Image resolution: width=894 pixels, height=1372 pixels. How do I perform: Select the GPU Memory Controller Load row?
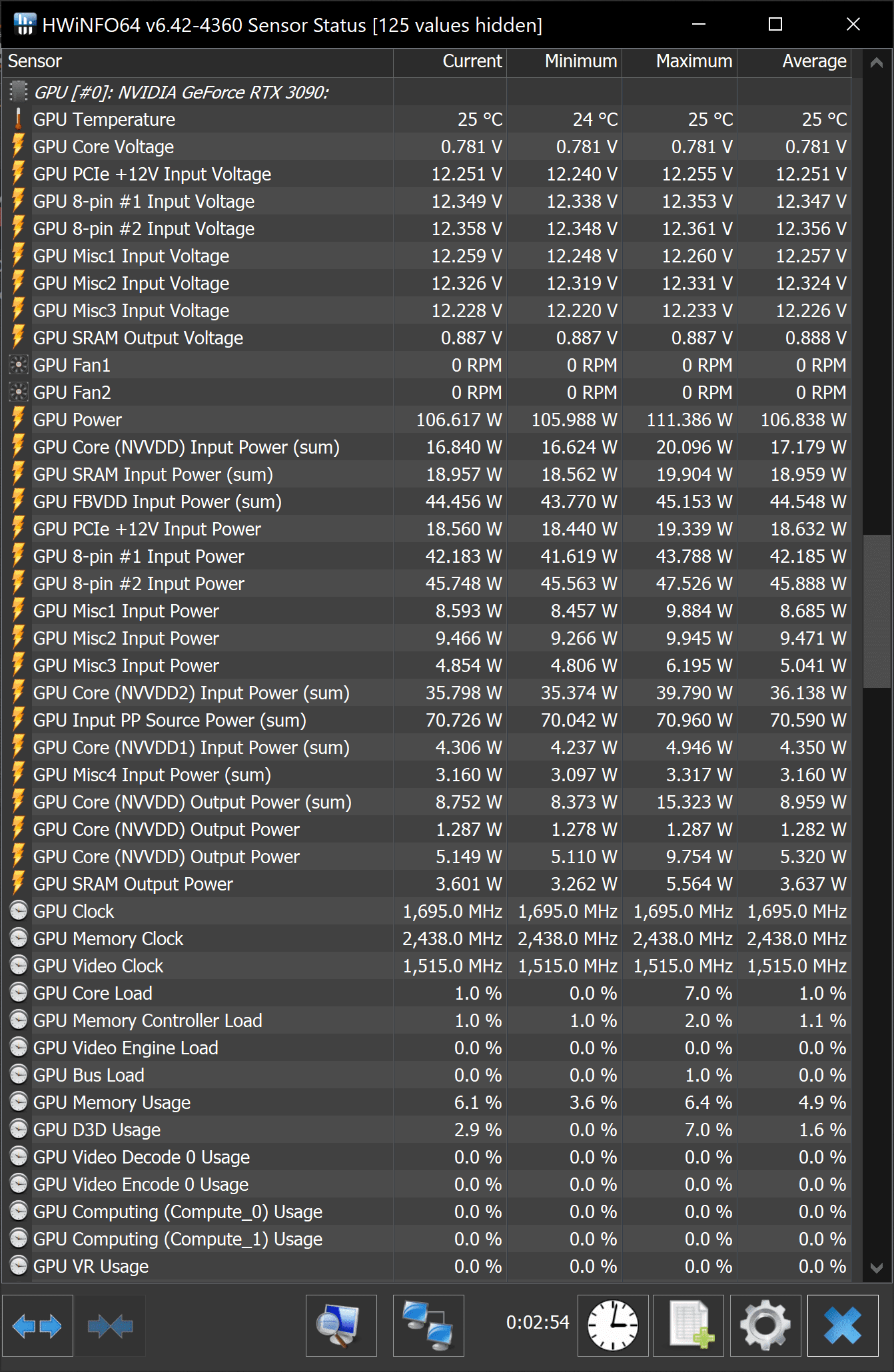tap(426, 1020)
